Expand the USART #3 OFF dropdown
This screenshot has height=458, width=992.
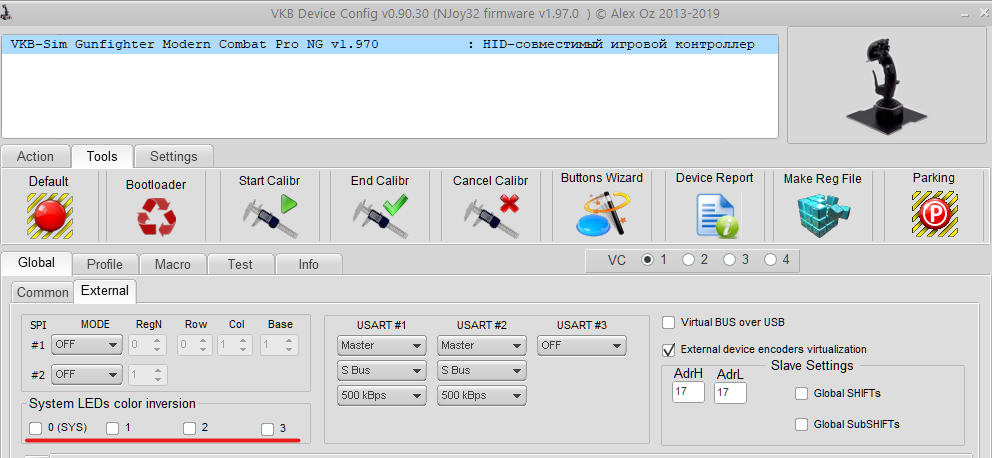tap(581, 346)
